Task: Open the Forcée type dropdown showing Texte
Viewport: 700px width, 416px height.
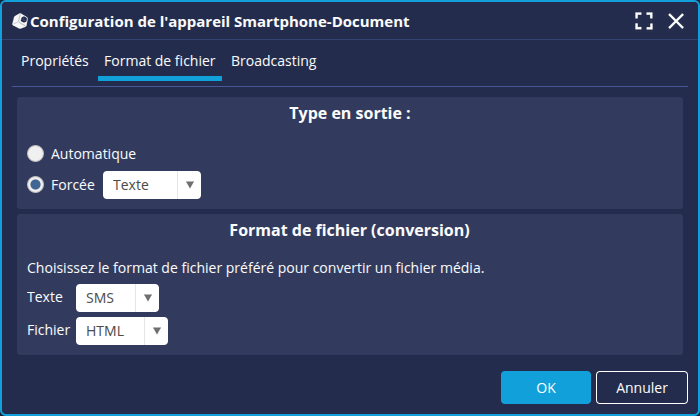Action: (152, 185)
